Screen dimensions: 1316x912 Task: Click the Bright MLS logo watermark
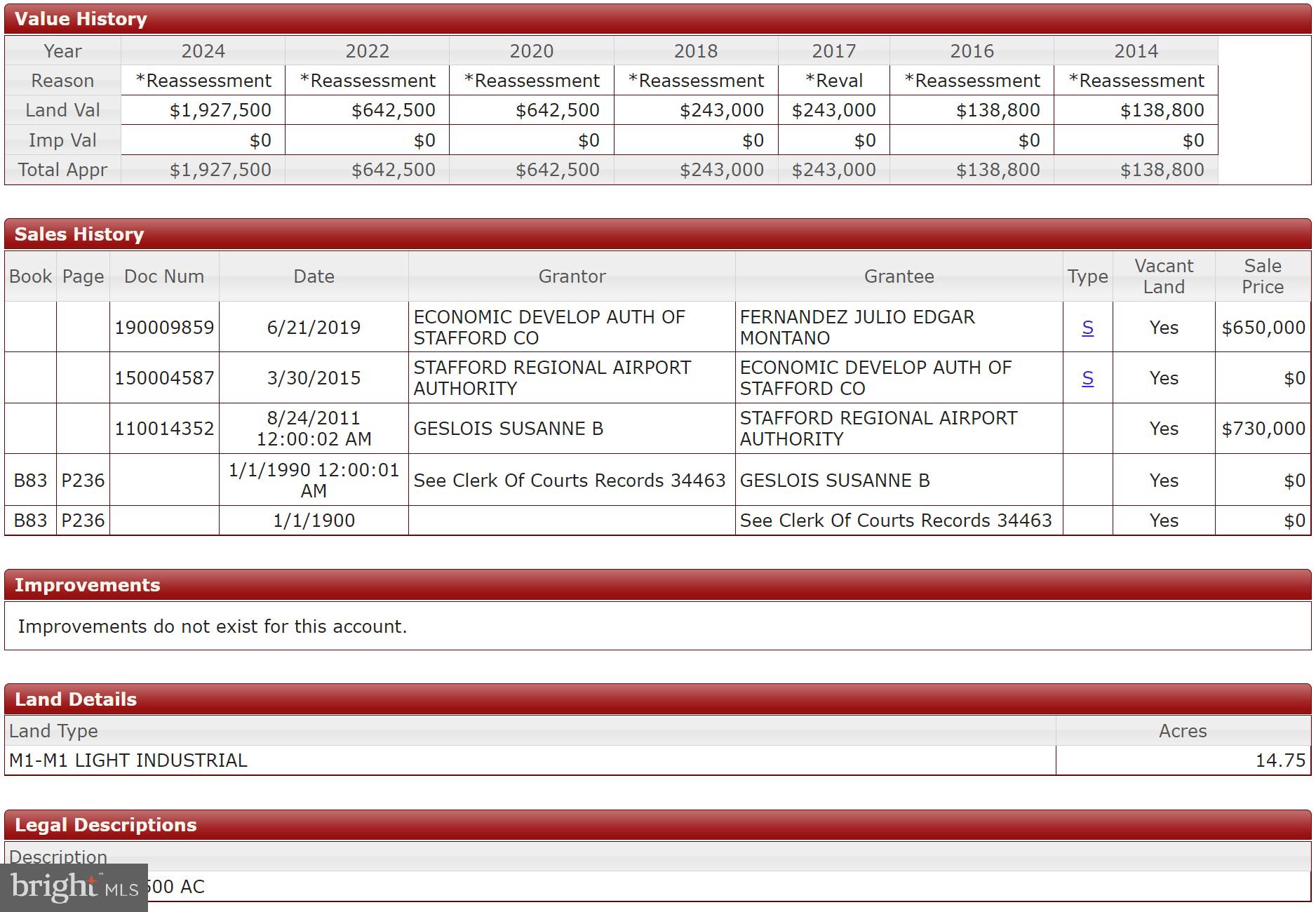74,887
